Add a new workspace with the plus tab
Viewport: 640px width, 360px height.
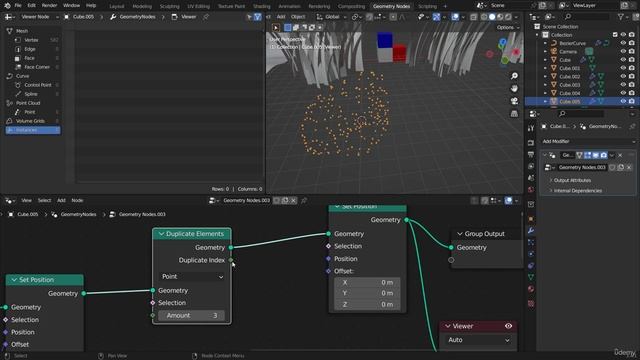coord(445,6)
